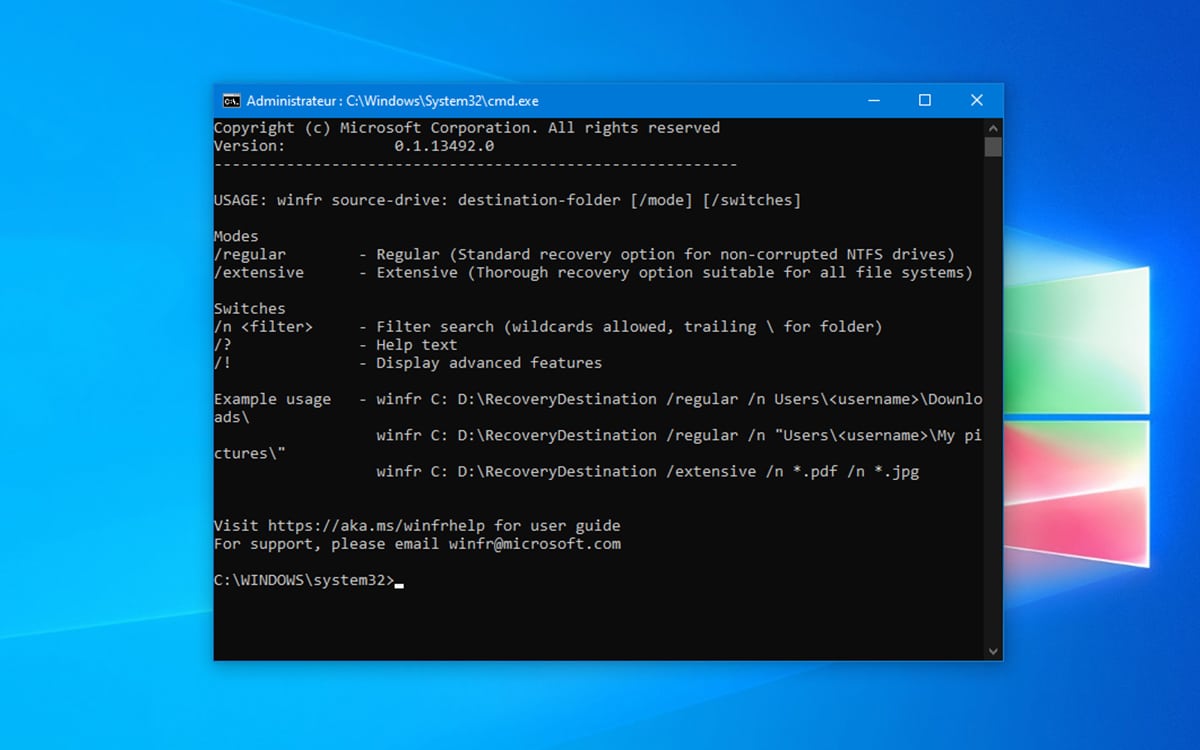Click the Modes heading
Viewport: 1200px width, 750px height.
[x=236, y=236]
